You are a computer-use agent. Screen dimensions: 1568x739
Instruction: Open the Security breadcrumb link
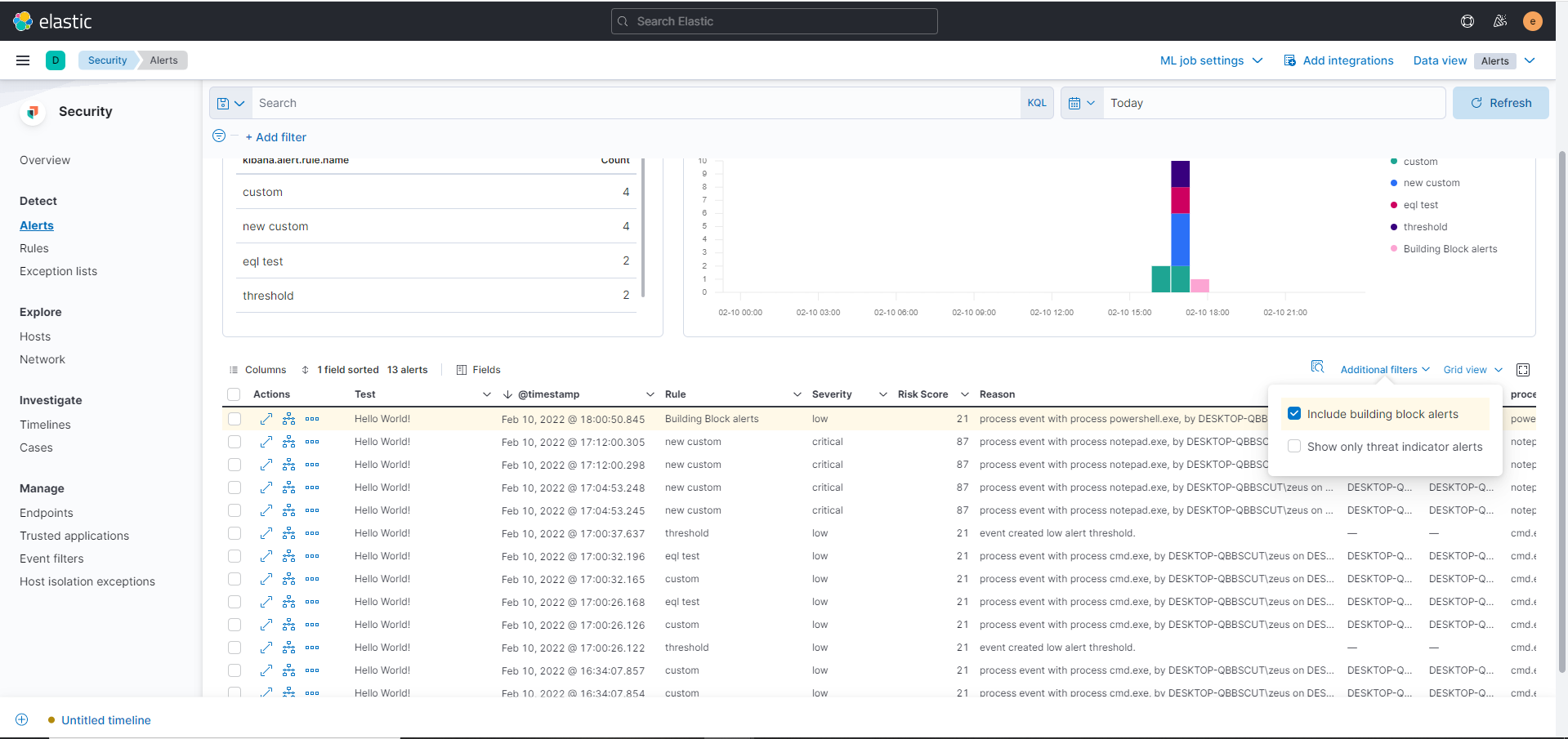pyautogui.click(x=106, y=60)
